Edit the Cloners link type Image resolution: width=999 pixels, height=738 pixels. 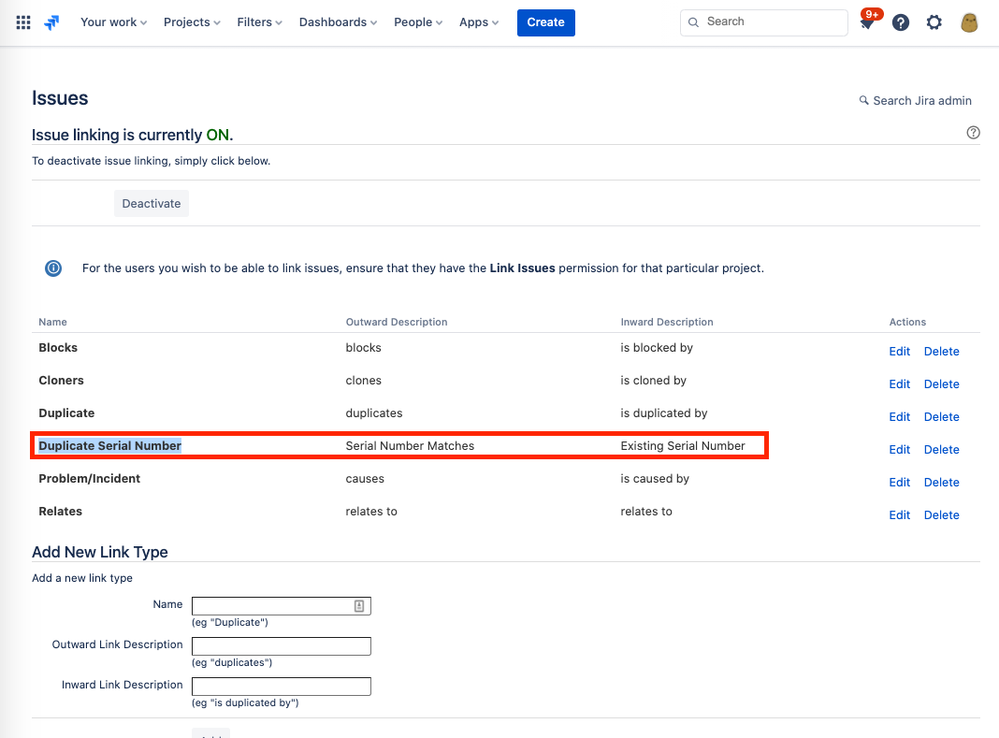pos(899,384)
